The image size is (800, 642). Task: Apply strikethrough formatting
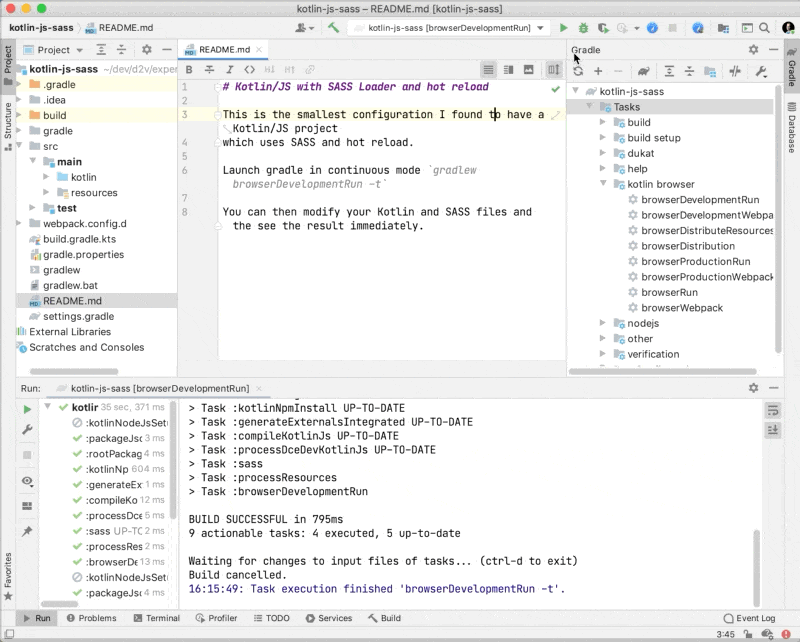coord(209,70)
